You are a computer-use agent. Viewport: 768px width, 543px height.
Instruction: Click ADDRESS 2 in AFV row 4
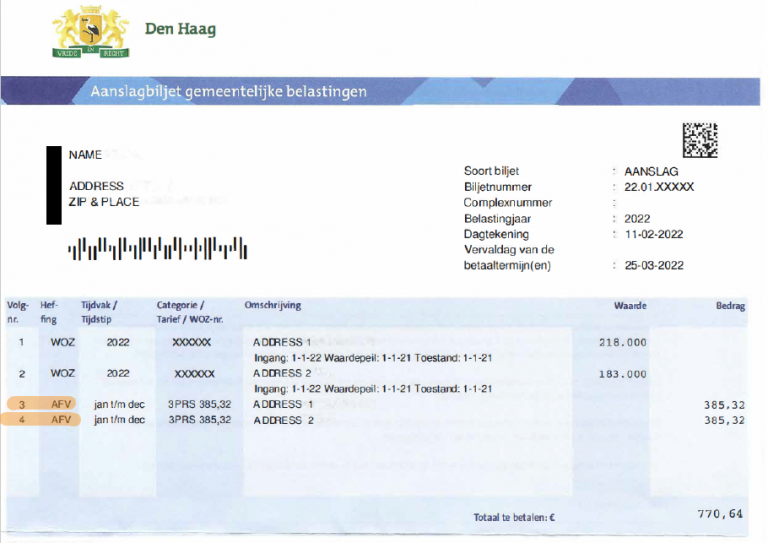coord(283,420)
